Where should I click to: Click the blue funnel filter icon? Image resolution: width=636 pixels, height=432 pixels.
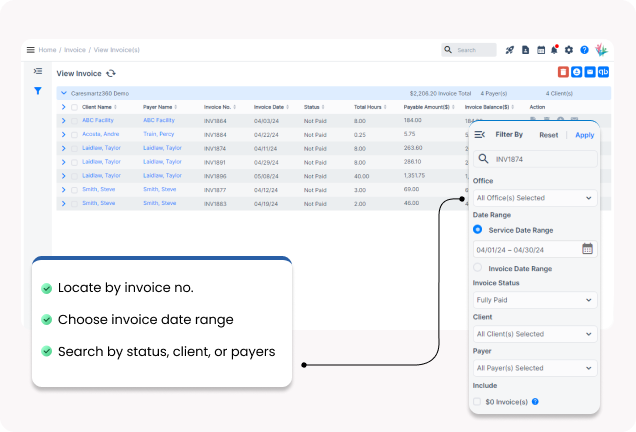coord(38,90)
